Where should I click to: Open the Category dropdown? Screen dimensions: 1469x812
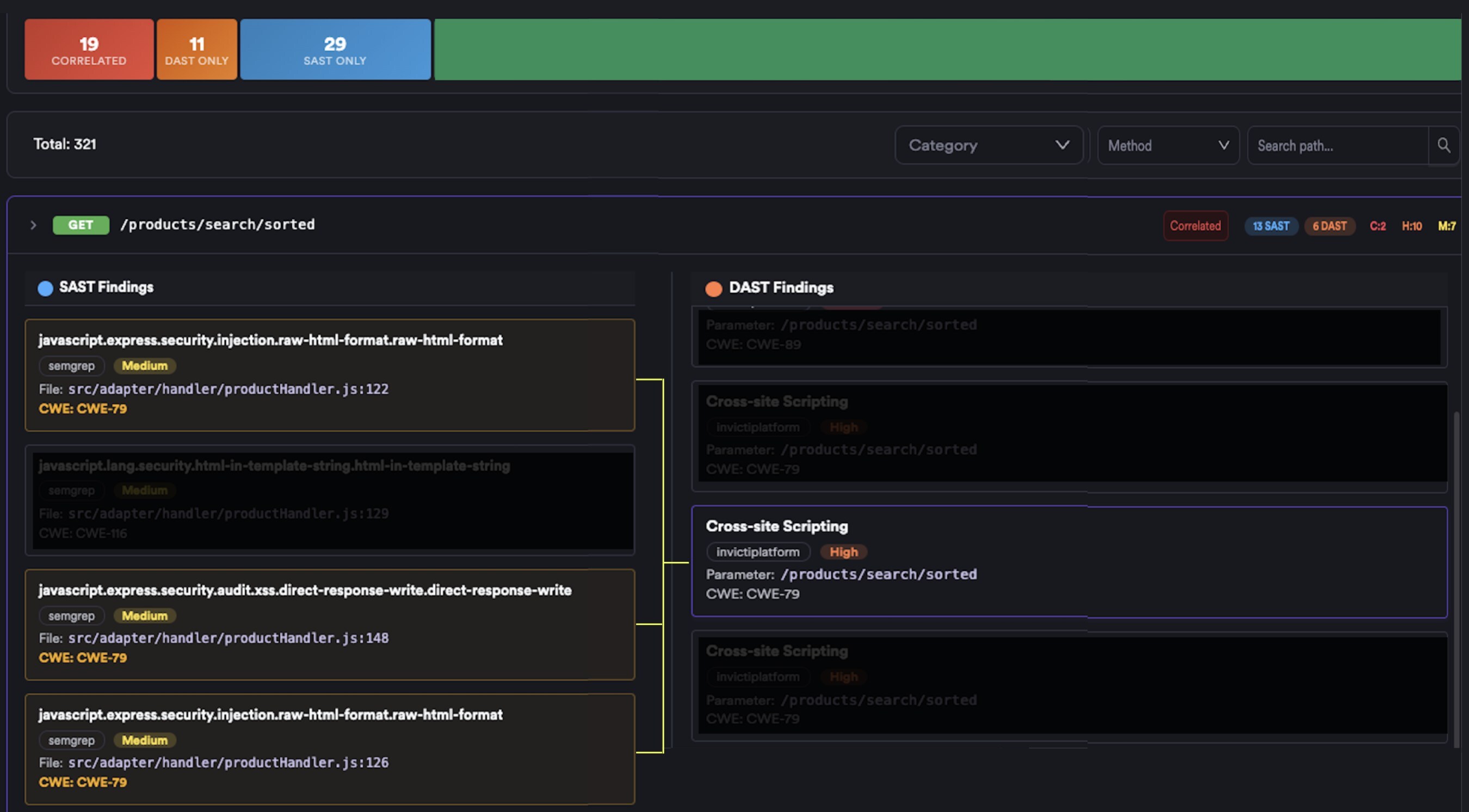(988, 145)
